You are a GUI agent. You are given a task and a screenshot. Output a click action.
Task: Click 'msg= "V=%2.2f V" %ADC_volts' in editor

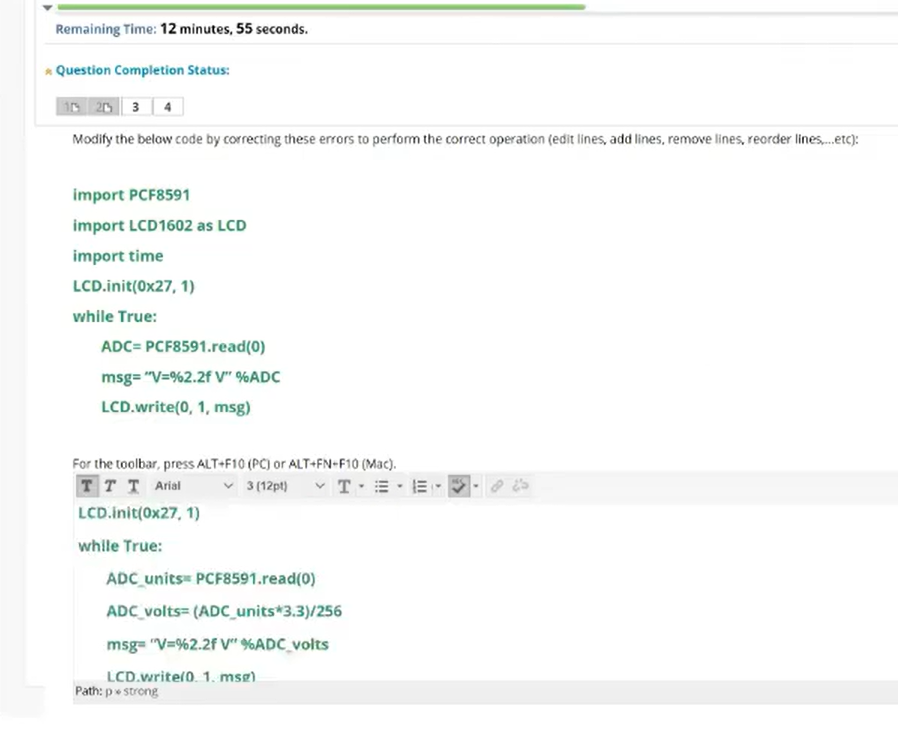coord(218,644)
